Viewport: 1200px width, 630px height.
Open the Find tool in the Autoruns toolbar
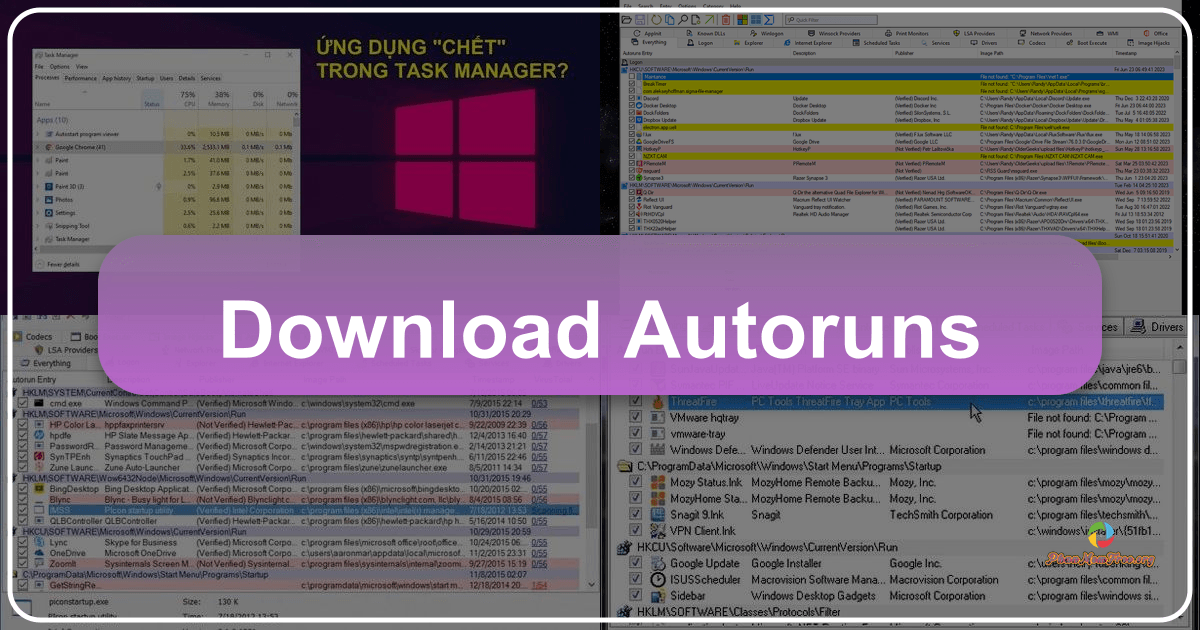pyautogui.click(x=684, y=20)
